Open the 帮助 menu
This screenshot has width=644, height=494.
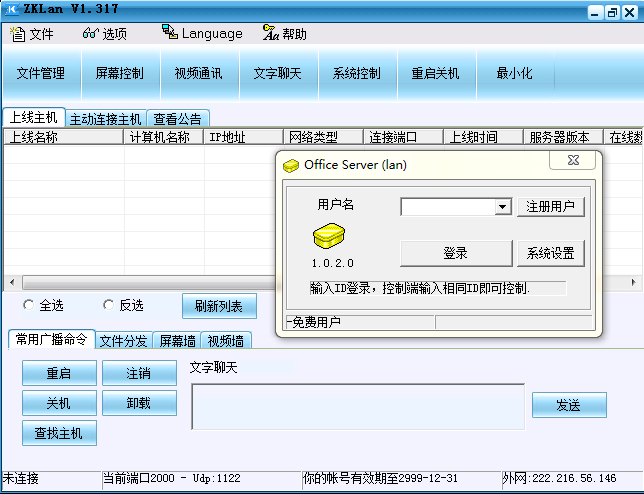click(285, 33)
